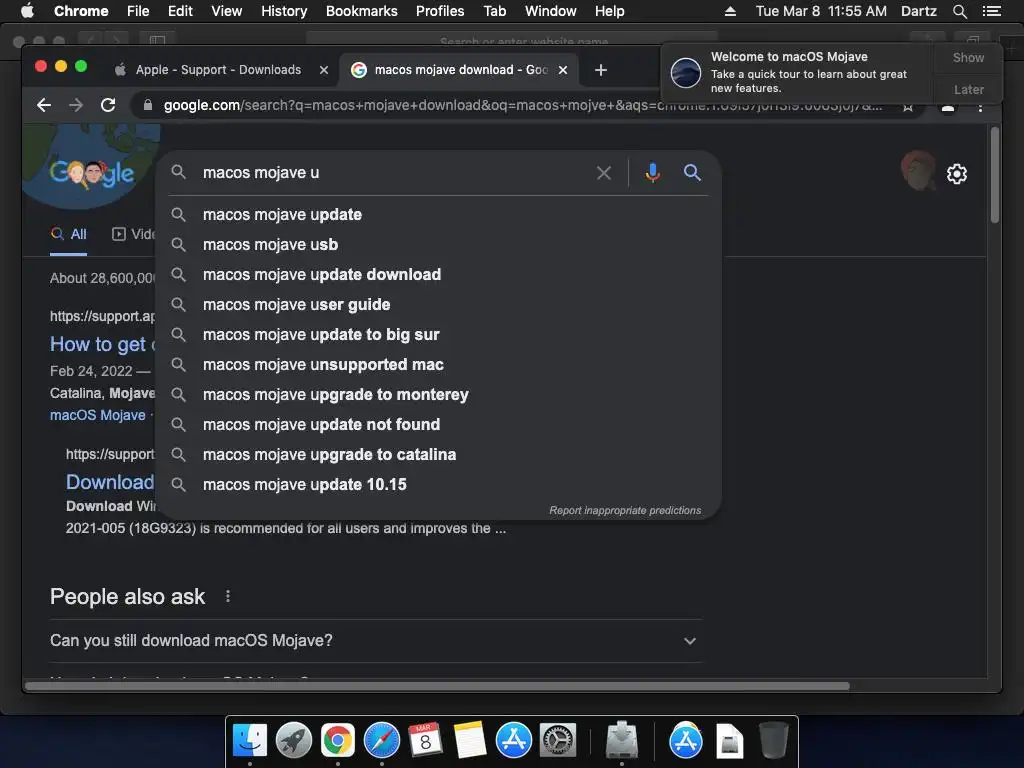Close the Apple Support Downloads tab
The image size is (1024, 768).
click(x=323, y=70)
